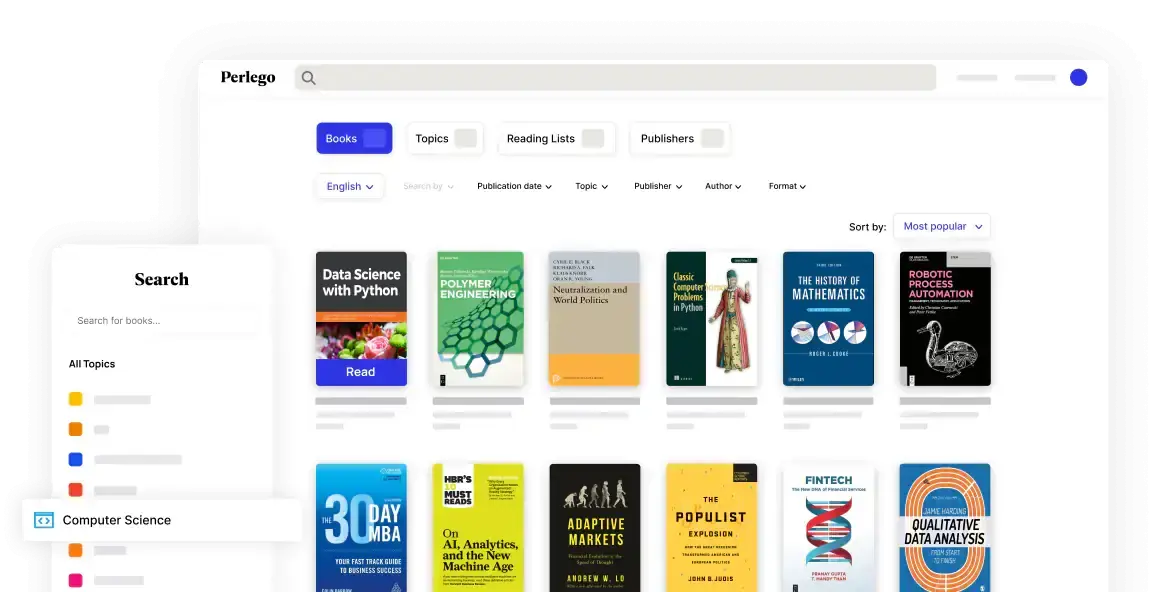The height and width of the screenshot is (592, 1169).
Task: Expand the Publication date filter
Action: pyautogui.click(x=514, y=186)
